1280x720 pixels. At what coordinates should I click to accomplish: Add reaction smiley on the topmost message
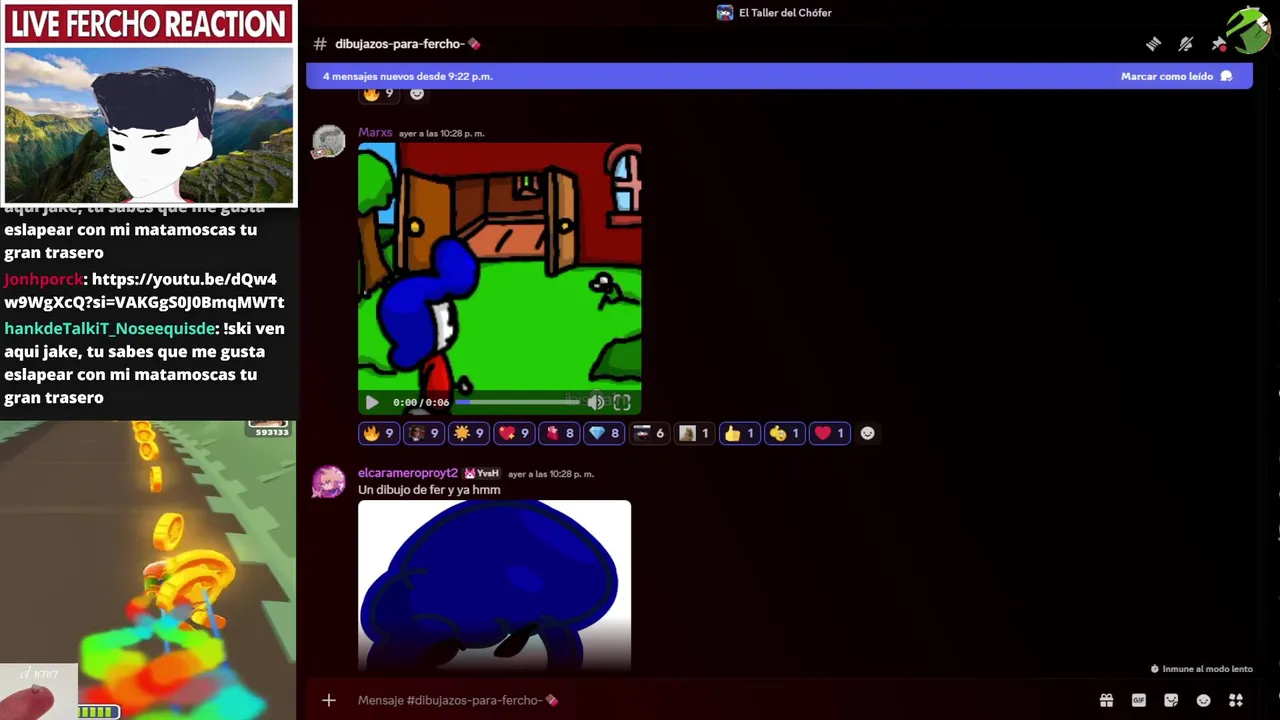pos(417,93)
